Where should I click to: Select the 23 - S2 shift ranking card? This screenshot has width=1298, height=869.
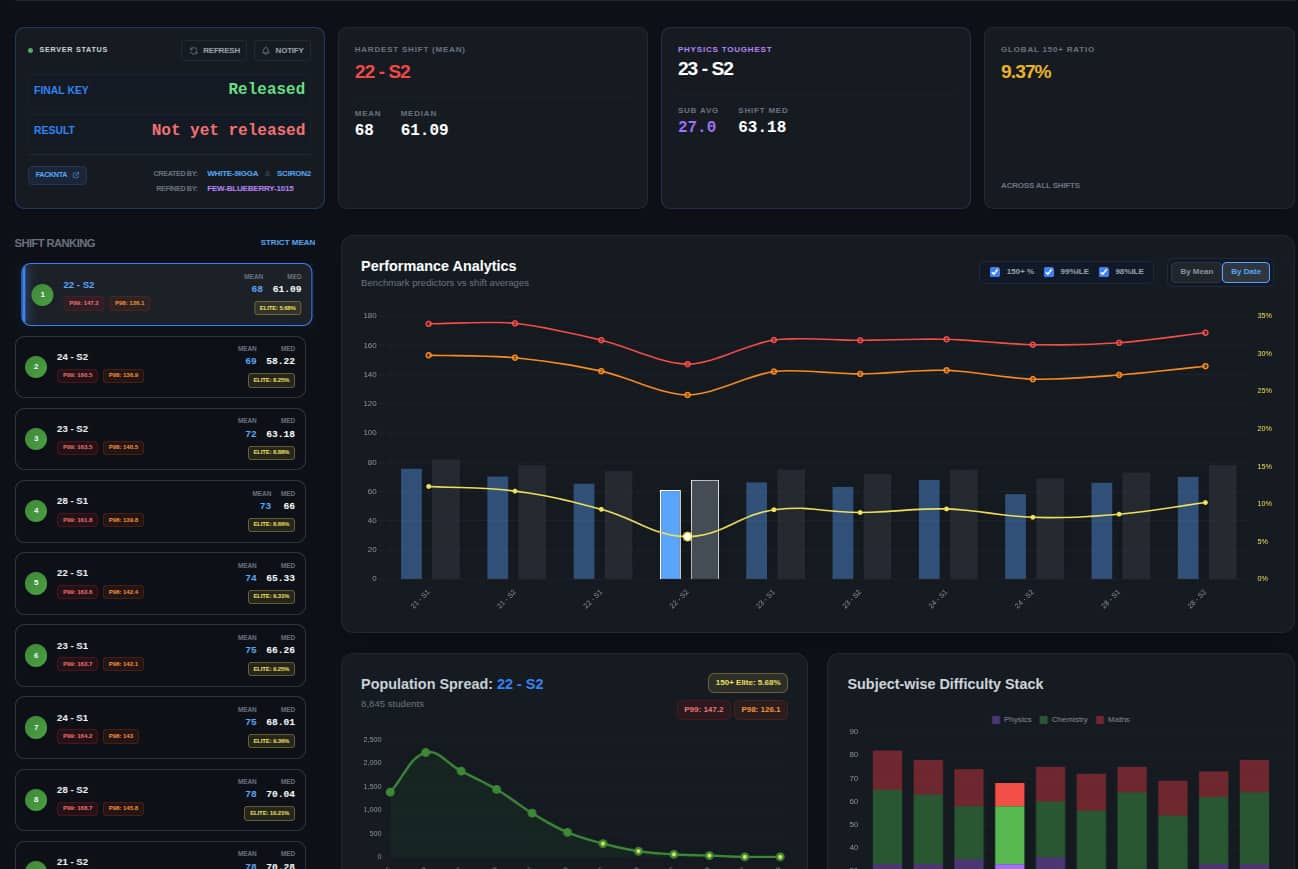(x=160, y=438)
